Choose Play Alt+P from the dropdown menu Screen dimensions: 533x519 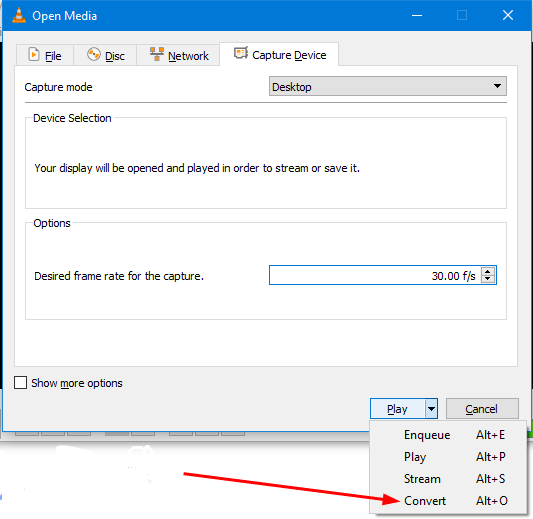coord(448,456)
